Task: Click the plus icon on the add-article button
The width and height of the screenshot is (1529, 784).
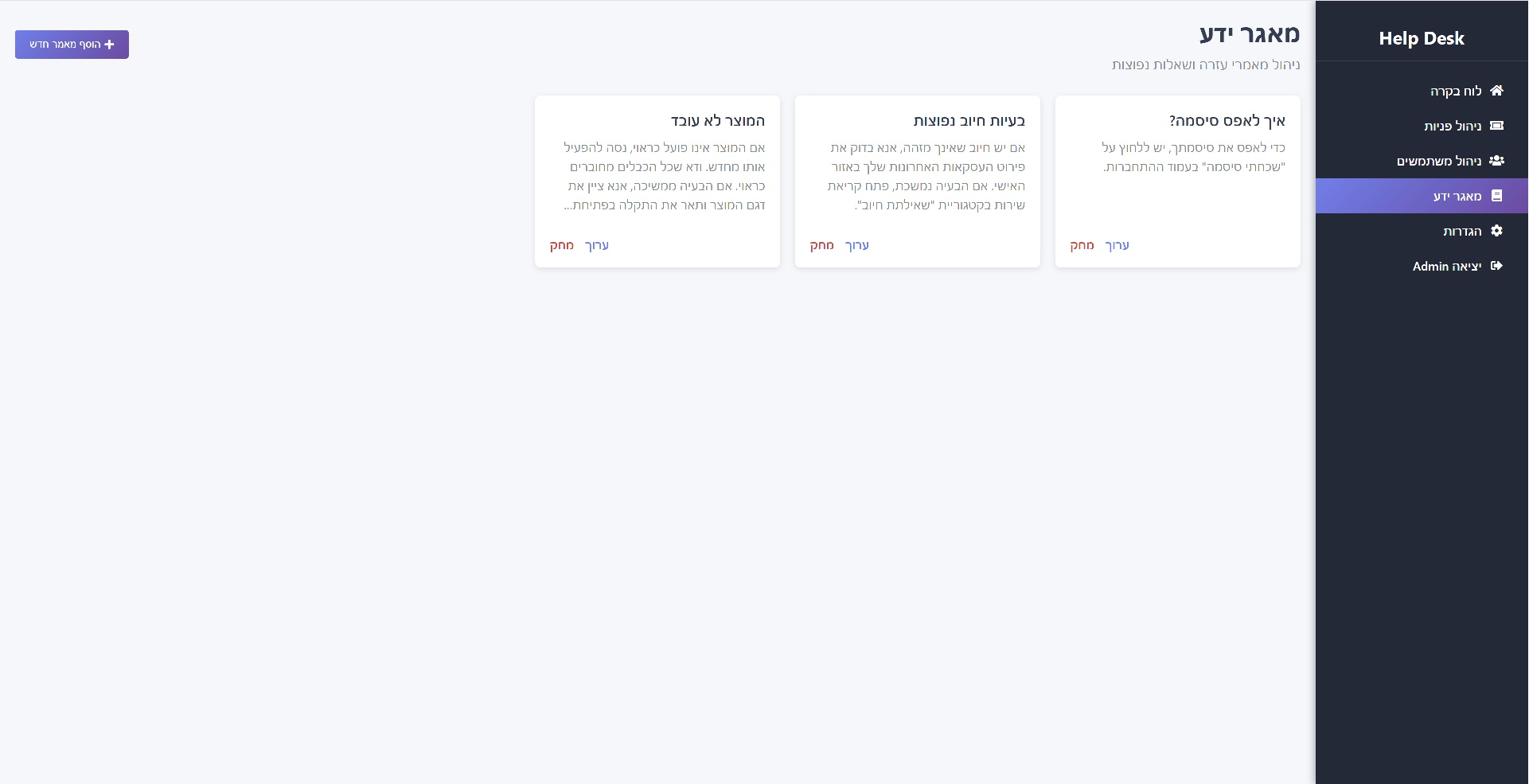Action: (110, 45)
